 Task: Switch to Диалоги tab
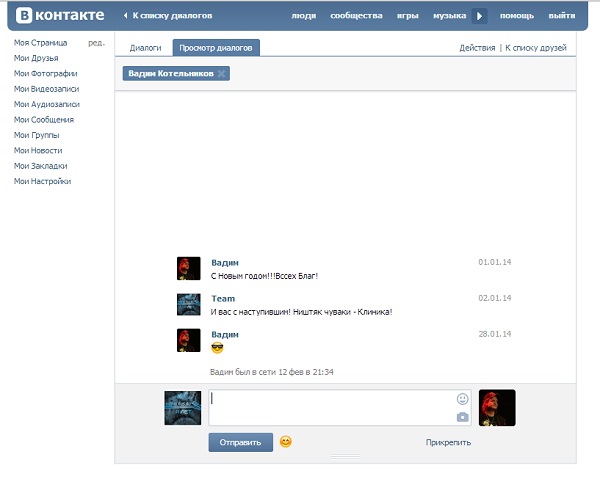(x=145, y=48)
